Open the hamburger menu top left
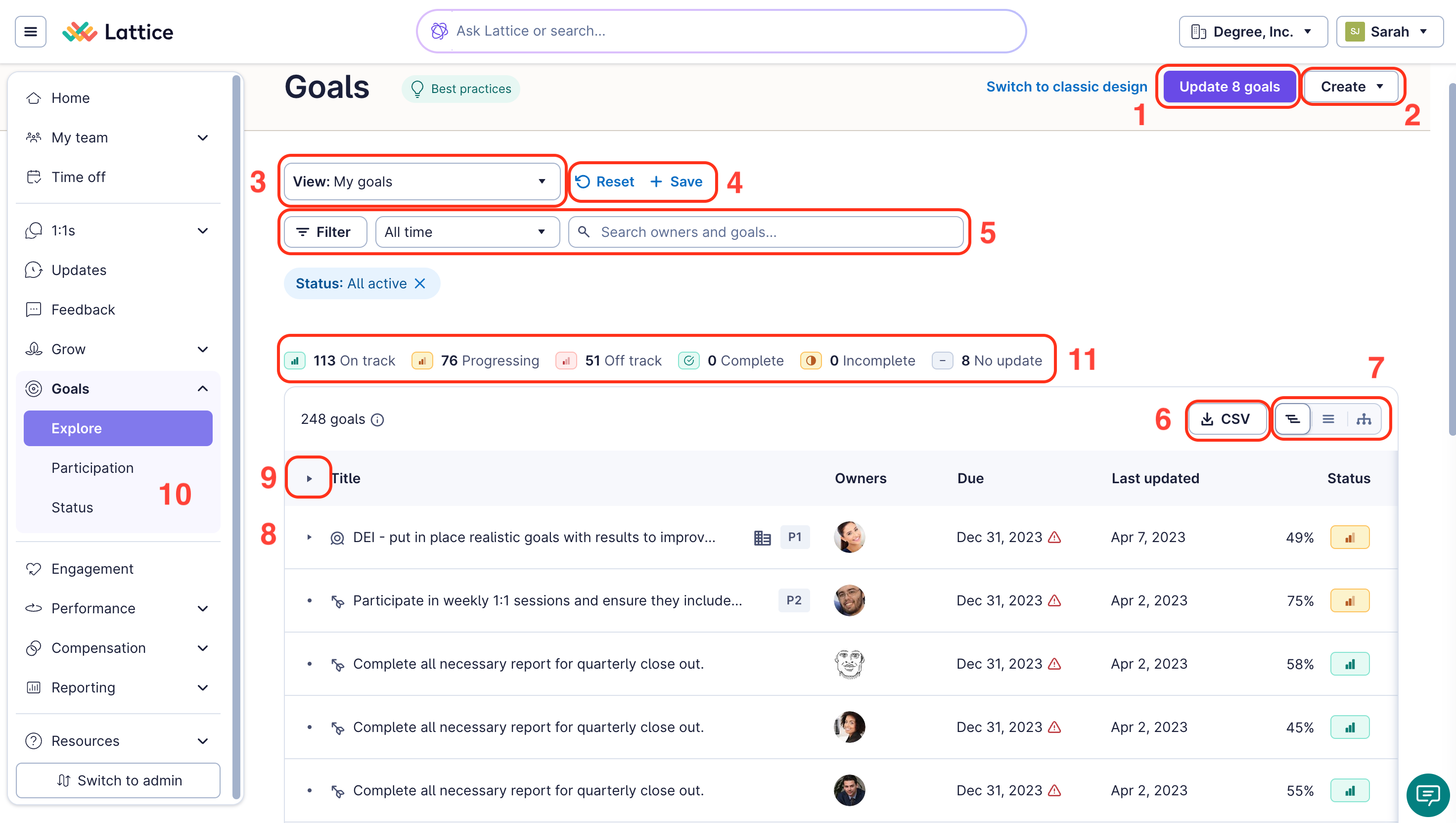Viewport: 1456px width, 823px height. pyautogui.click(x=30, y=31)
